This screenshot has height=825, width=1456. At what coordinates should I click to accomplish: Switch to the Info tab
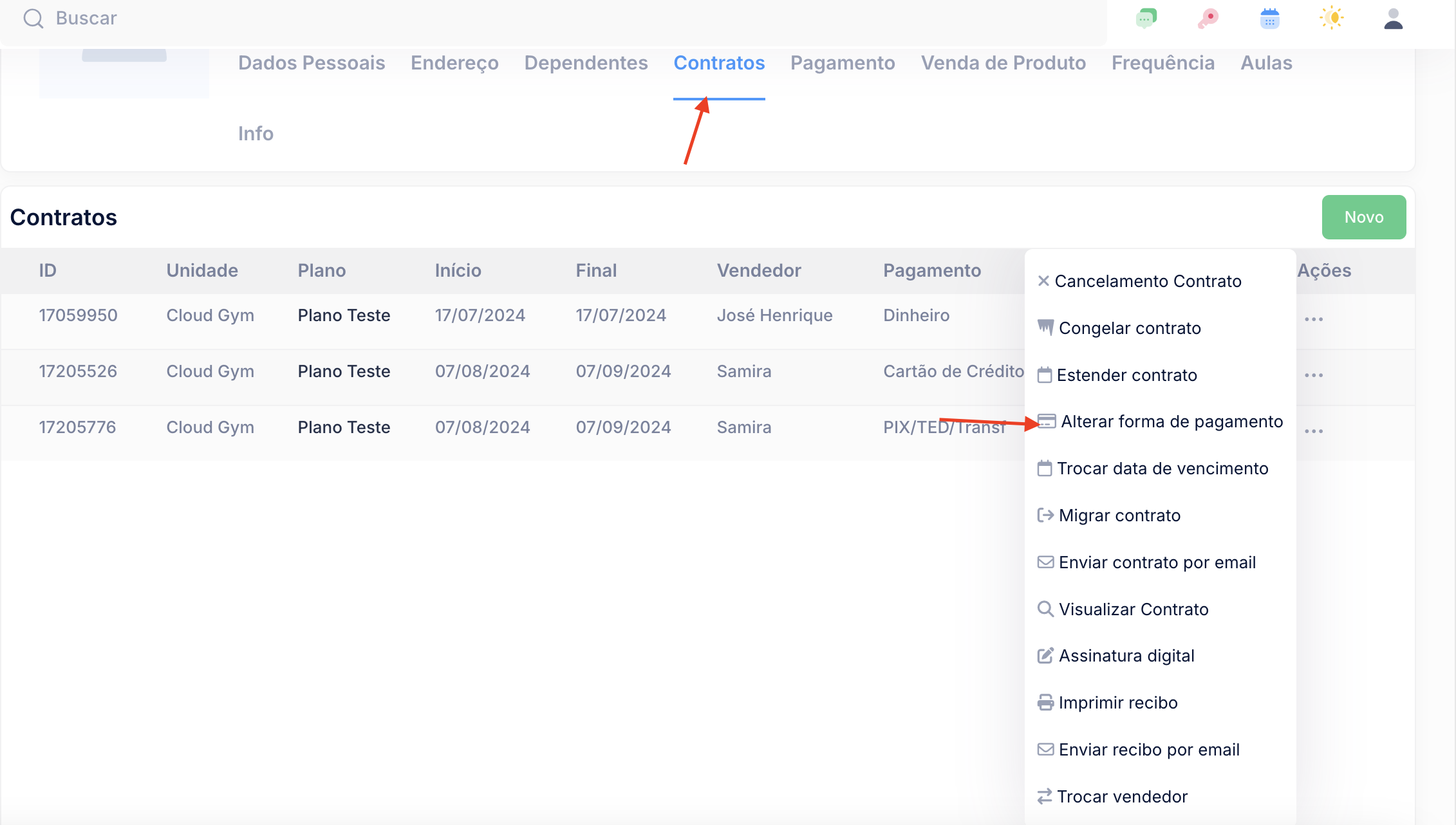[x=256, y=134]
